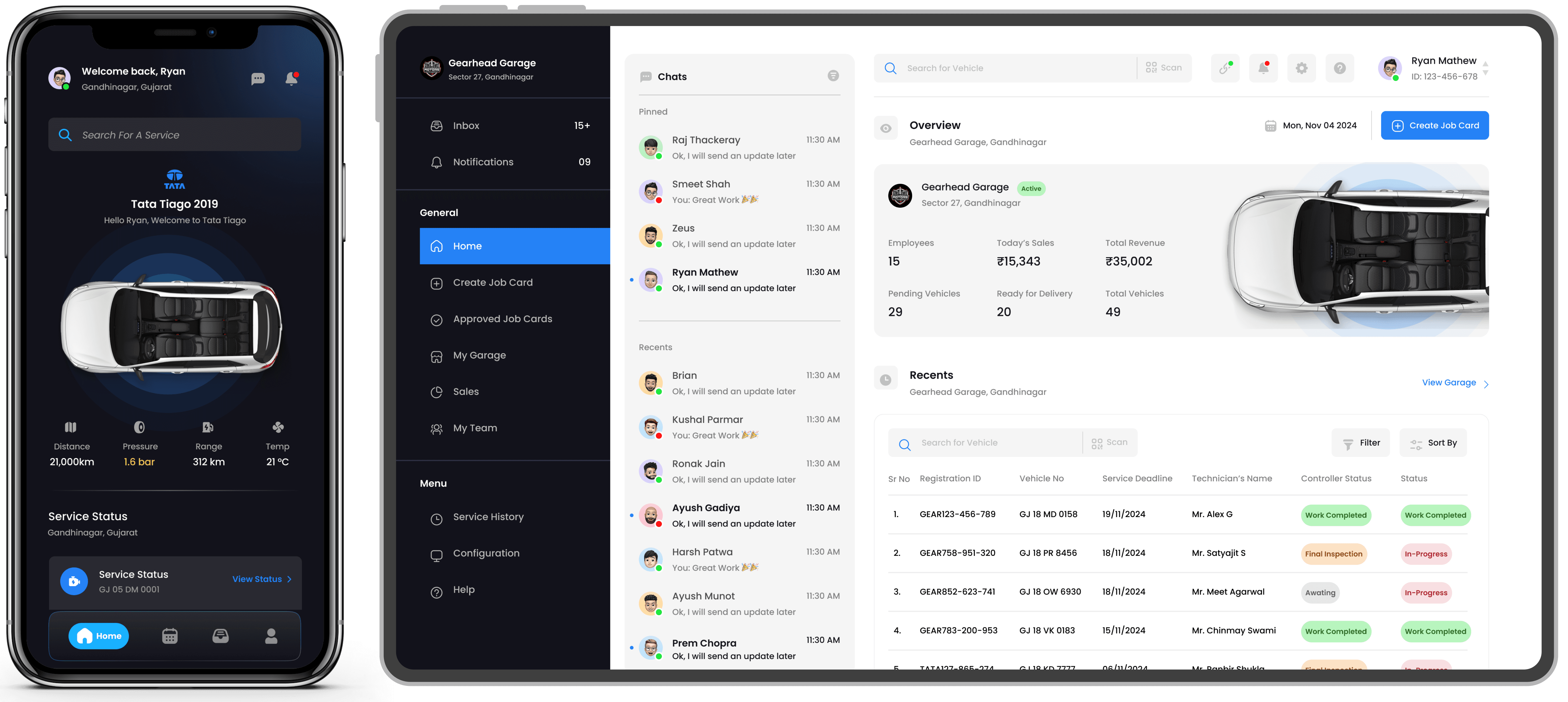Open the Sort By dropdown

click(1433, 443)
